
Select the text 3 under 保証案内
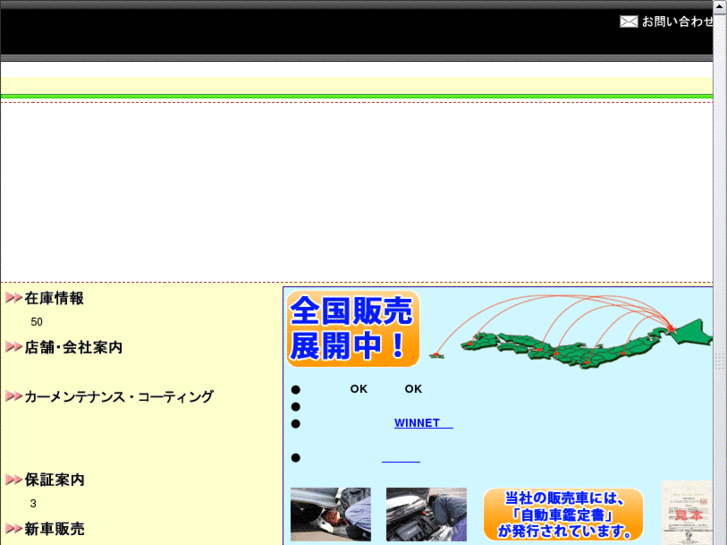pos(33,504)
